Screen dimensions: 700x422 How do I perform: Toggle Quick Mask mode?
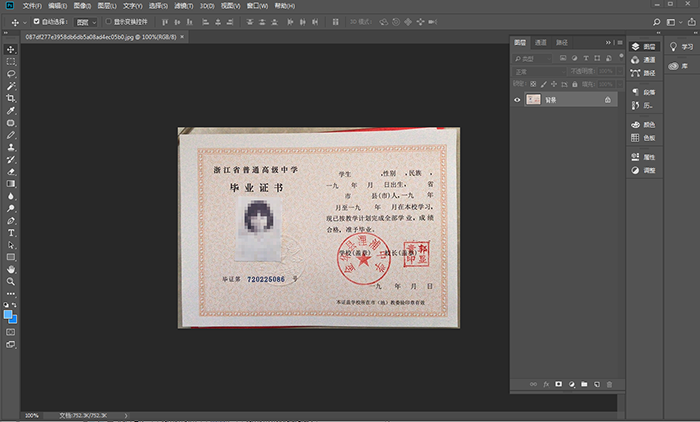click(x=11, y=332)
